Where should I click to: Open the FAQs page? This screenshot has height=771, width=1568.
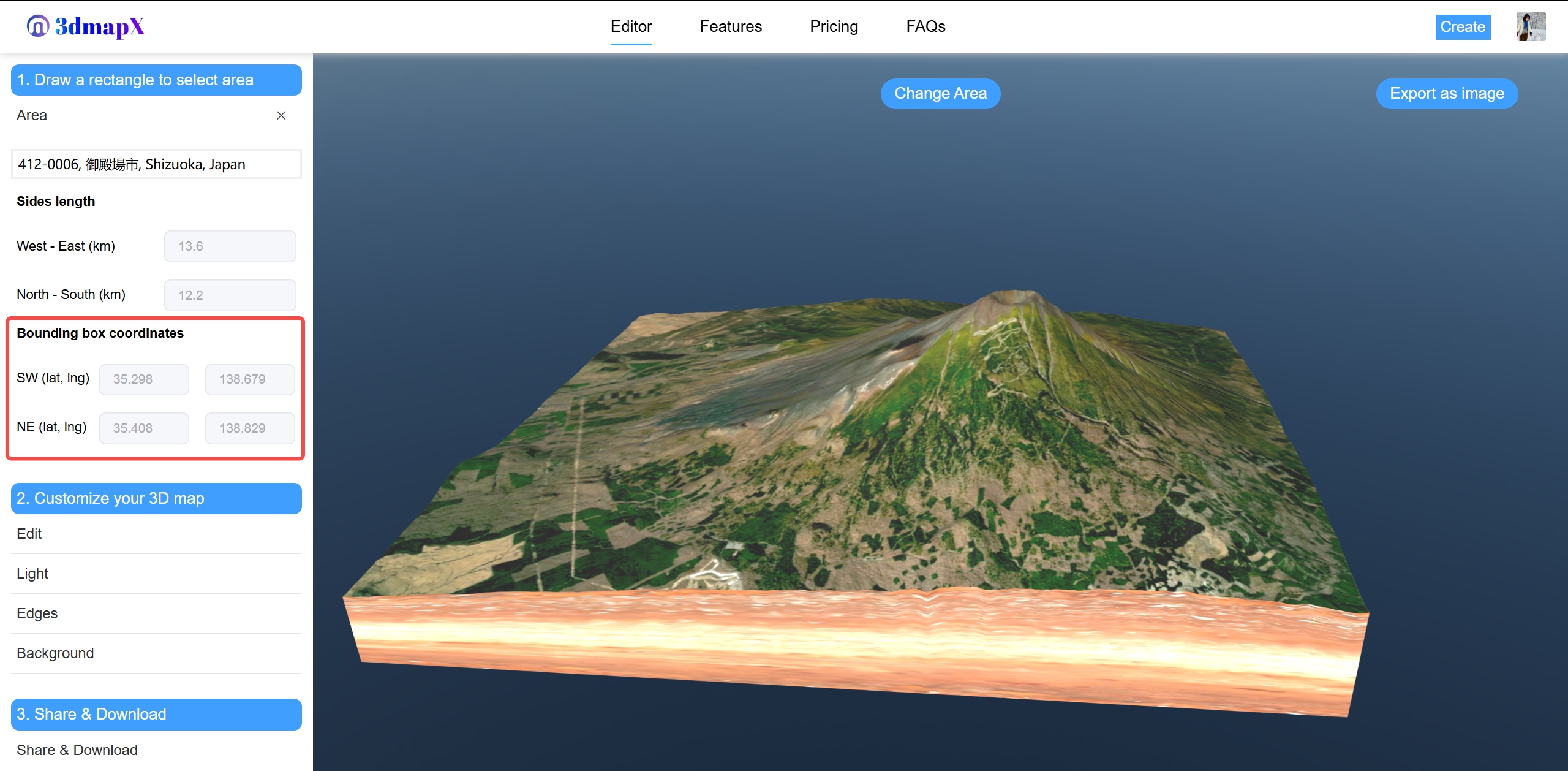click(x=925, y=26)
